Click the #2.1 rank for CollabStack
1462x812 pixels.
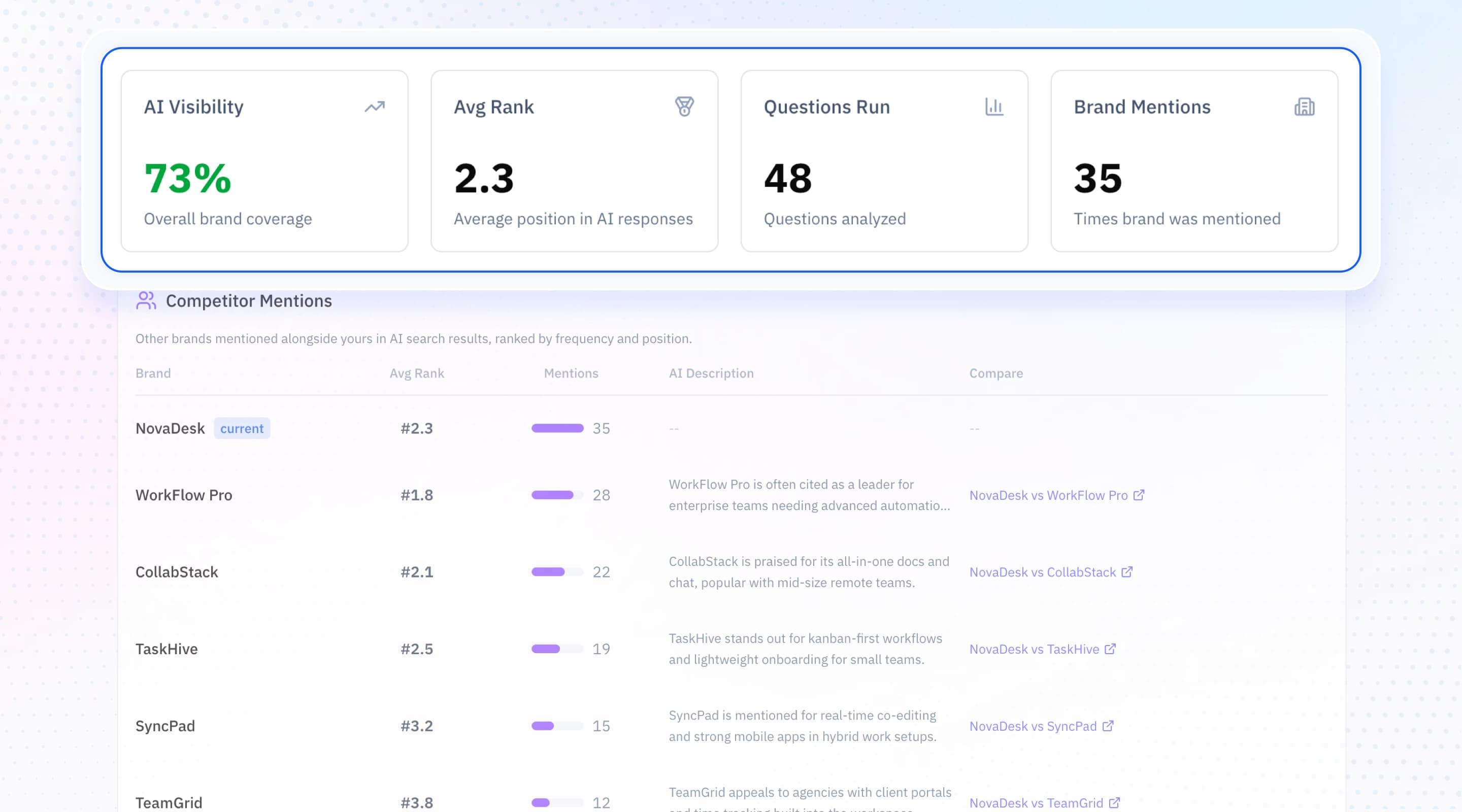pos(417,571)
